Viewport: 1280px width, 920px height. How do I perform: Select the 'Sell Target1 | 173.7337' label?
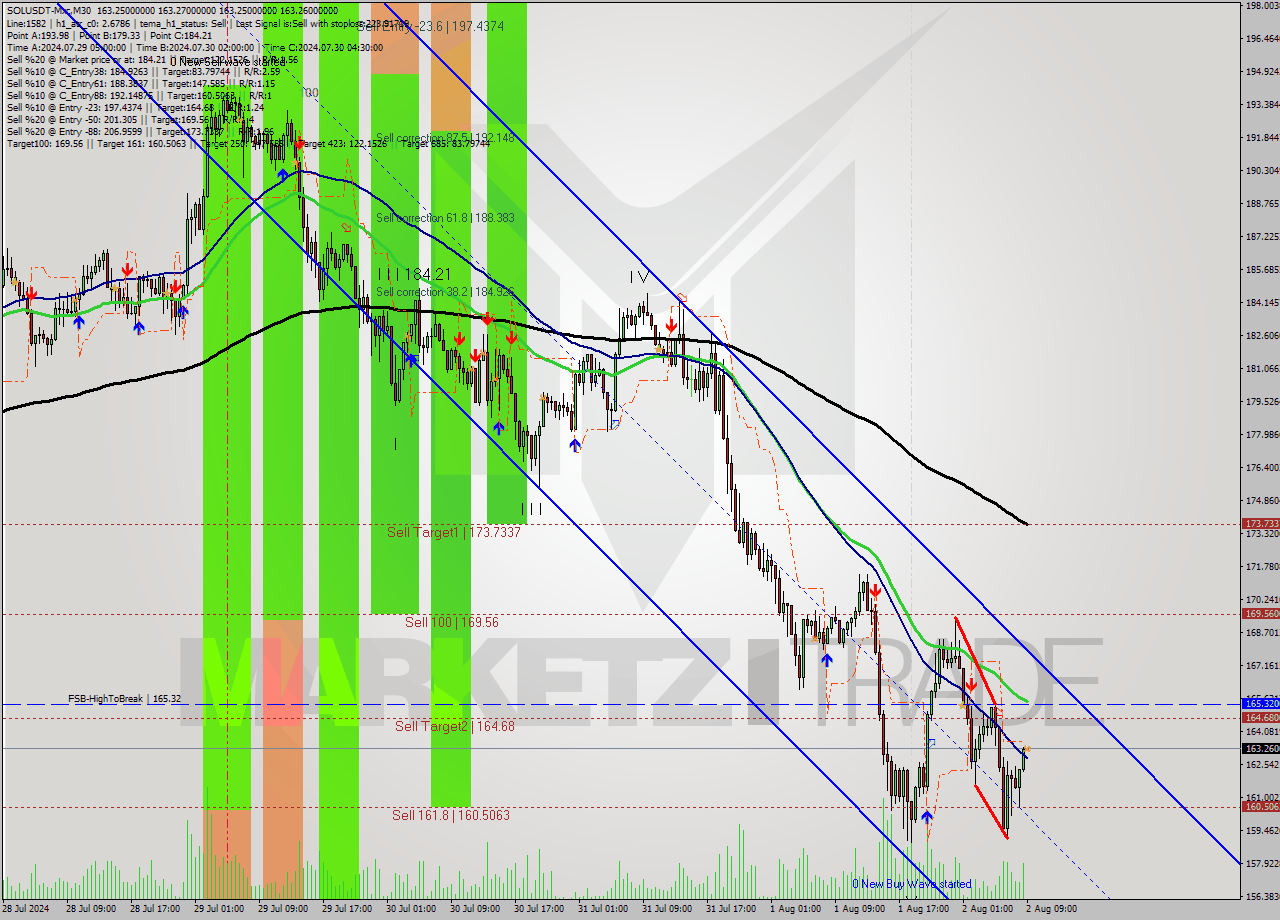point(454,532)
